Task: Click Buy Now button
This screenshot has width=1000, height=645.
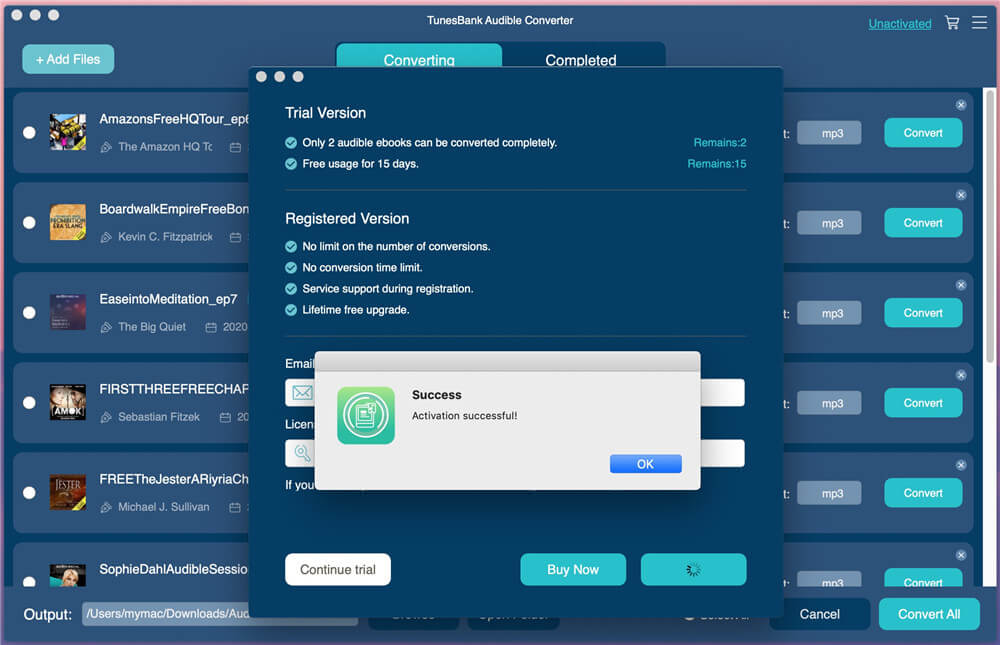Action: point(573,569)
